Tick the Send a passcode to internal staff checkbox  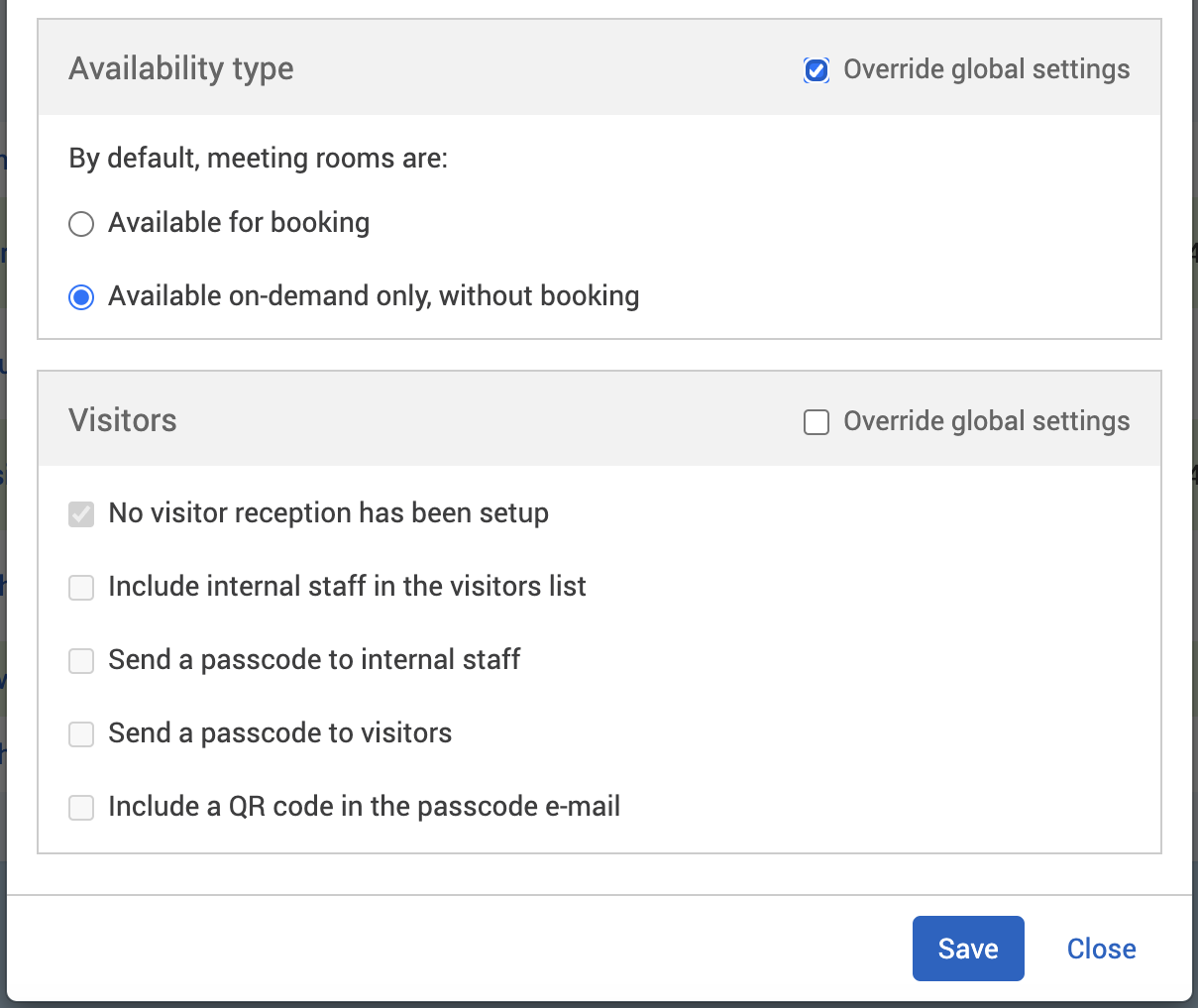click(81, 660)
